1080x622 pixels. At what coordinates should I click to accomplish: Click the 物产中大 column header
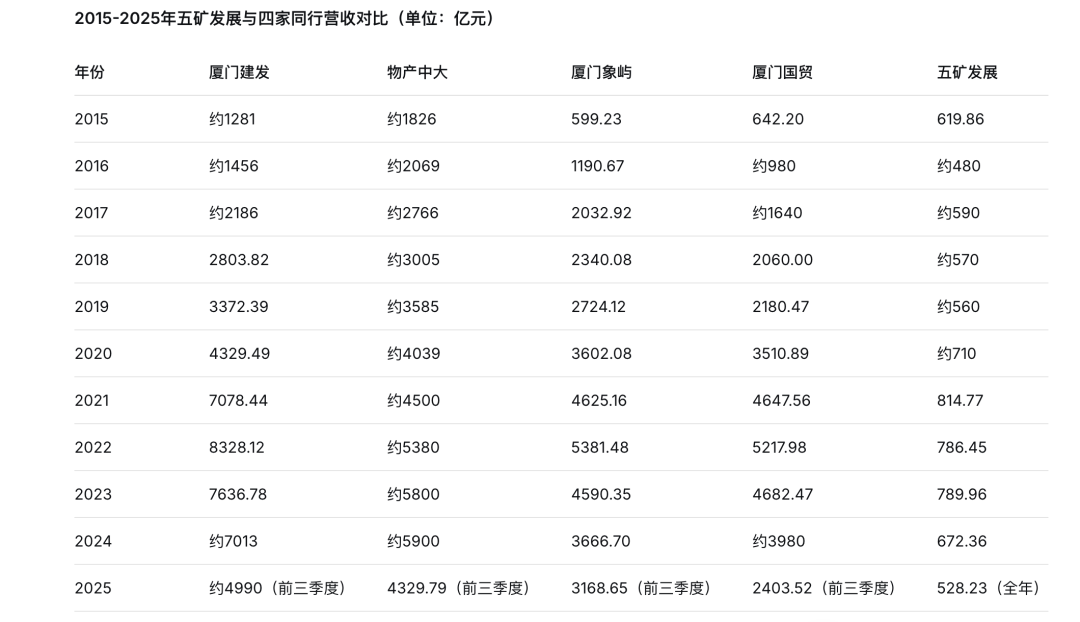point(417,72)
